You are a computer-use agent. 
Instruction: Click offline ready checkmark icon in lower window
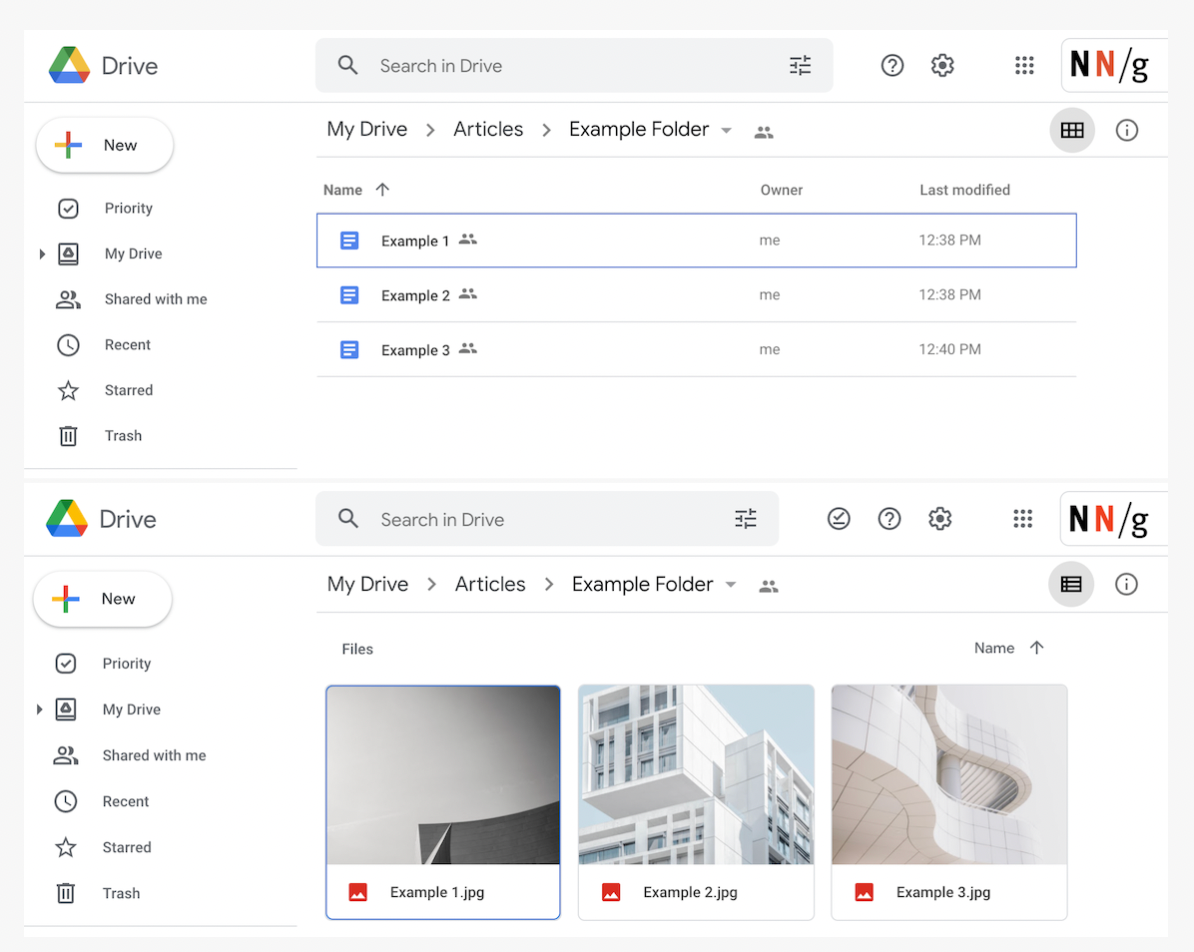coord(838,519)
